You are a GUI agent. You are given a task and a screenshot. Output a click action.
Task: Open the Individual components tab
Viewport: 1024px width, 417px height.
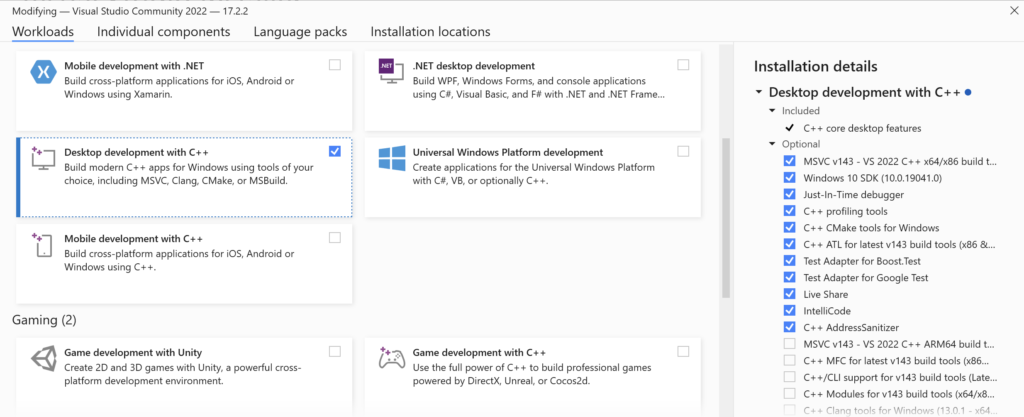click(x=163, y=31)
